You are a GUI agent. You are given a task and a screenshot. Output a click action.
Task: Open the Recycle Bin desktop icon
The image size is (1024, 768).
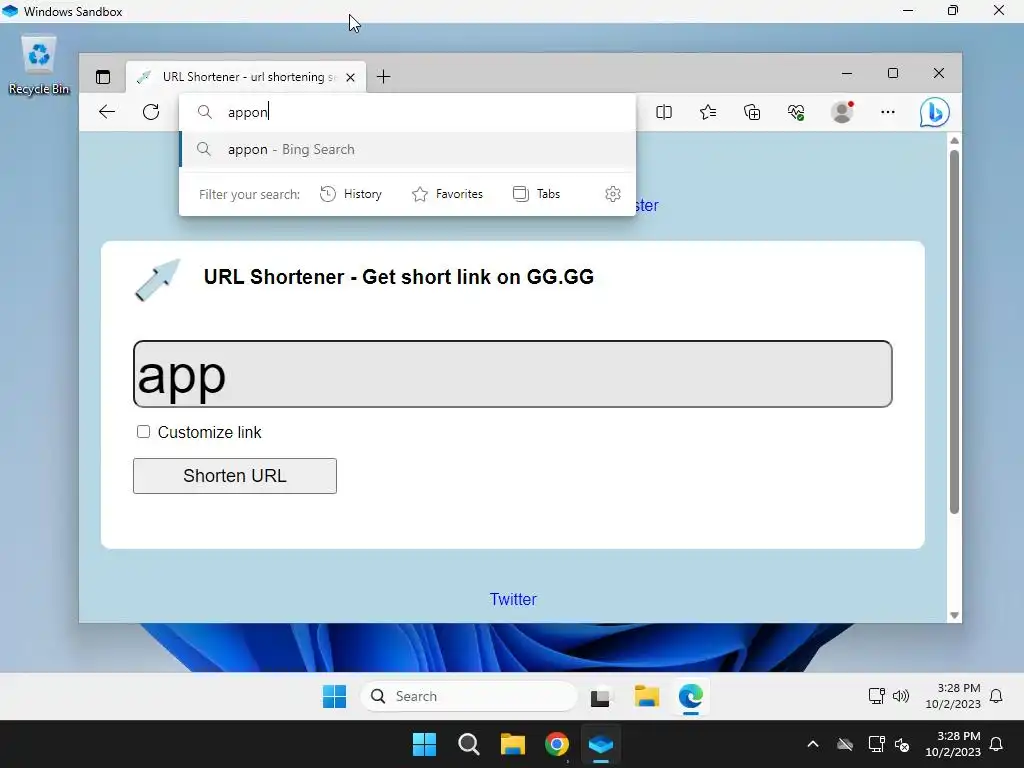coord(39,65)
